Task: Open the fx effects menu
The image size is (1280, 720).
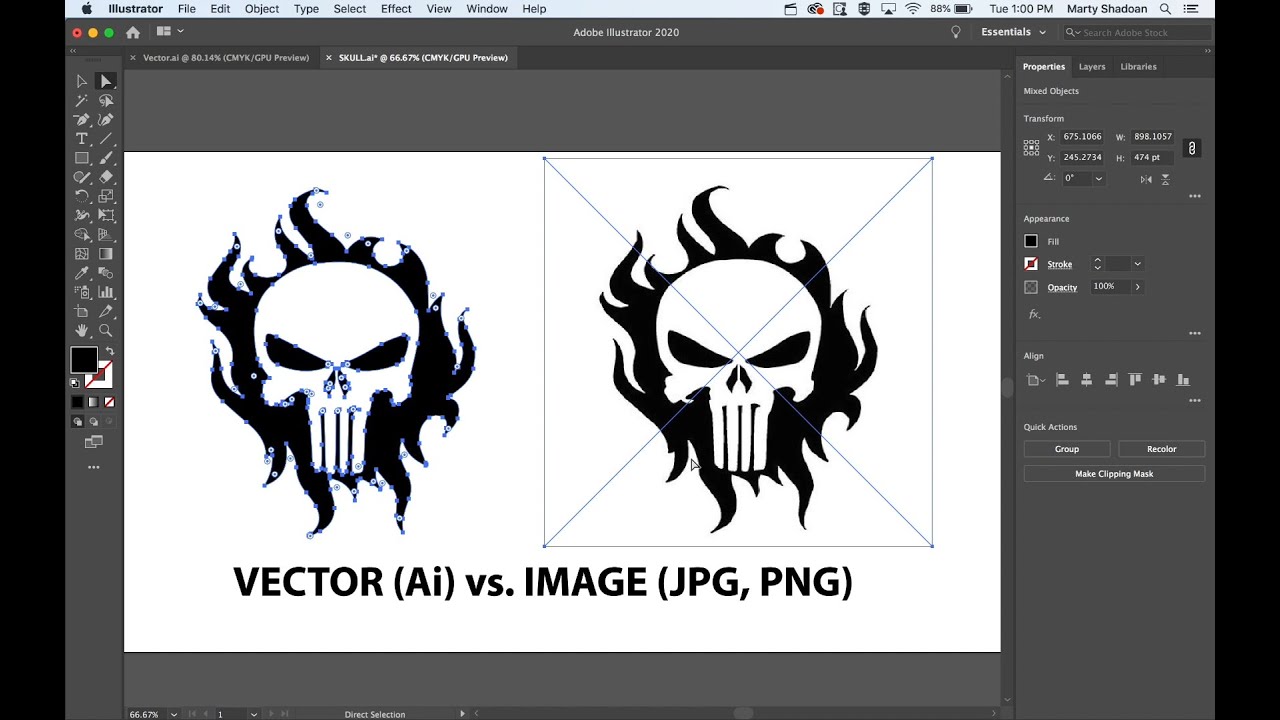Action: point(1034,314)
